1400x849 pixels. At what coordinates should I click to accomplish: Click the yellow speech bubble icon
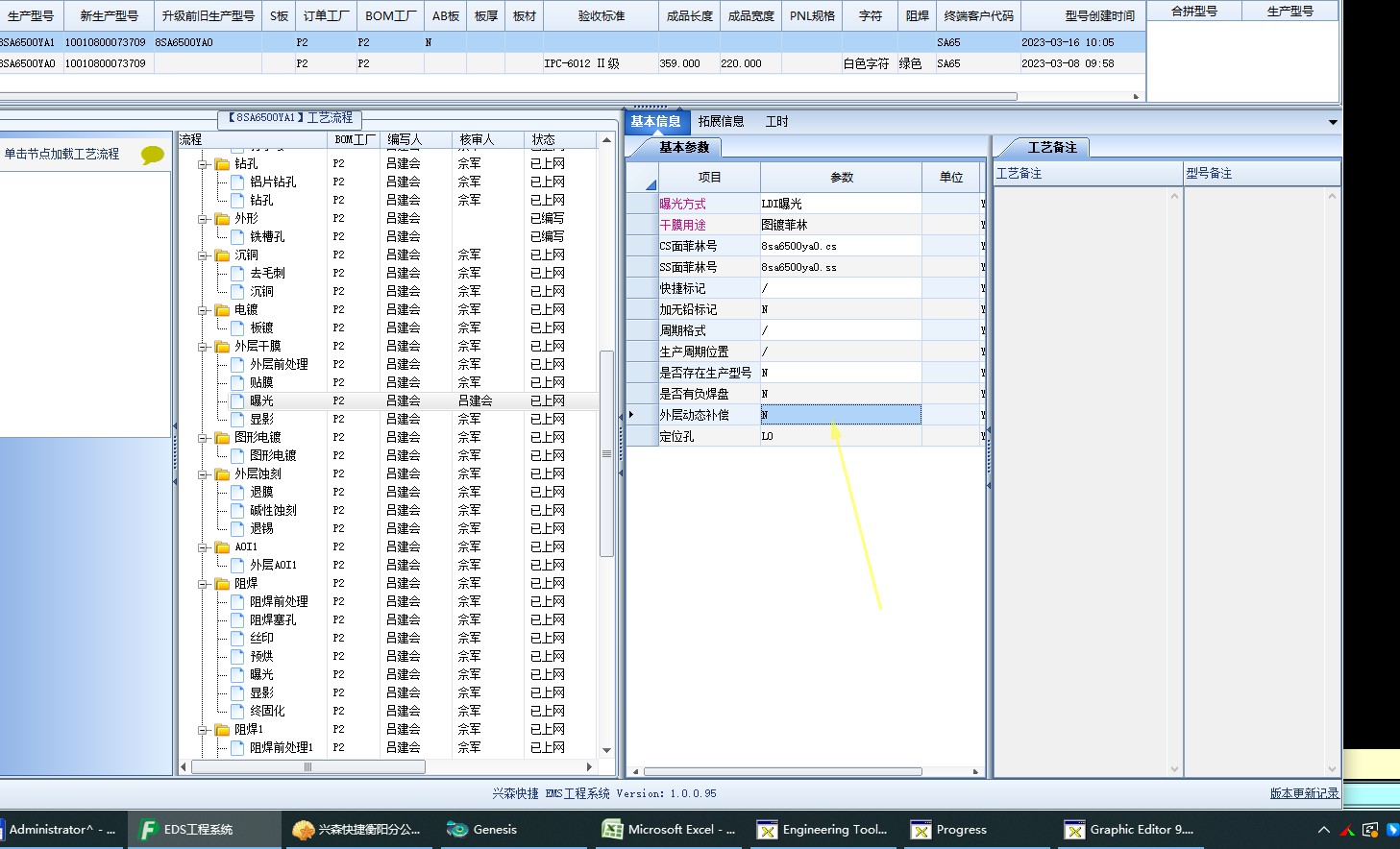(x=152, y=155)
